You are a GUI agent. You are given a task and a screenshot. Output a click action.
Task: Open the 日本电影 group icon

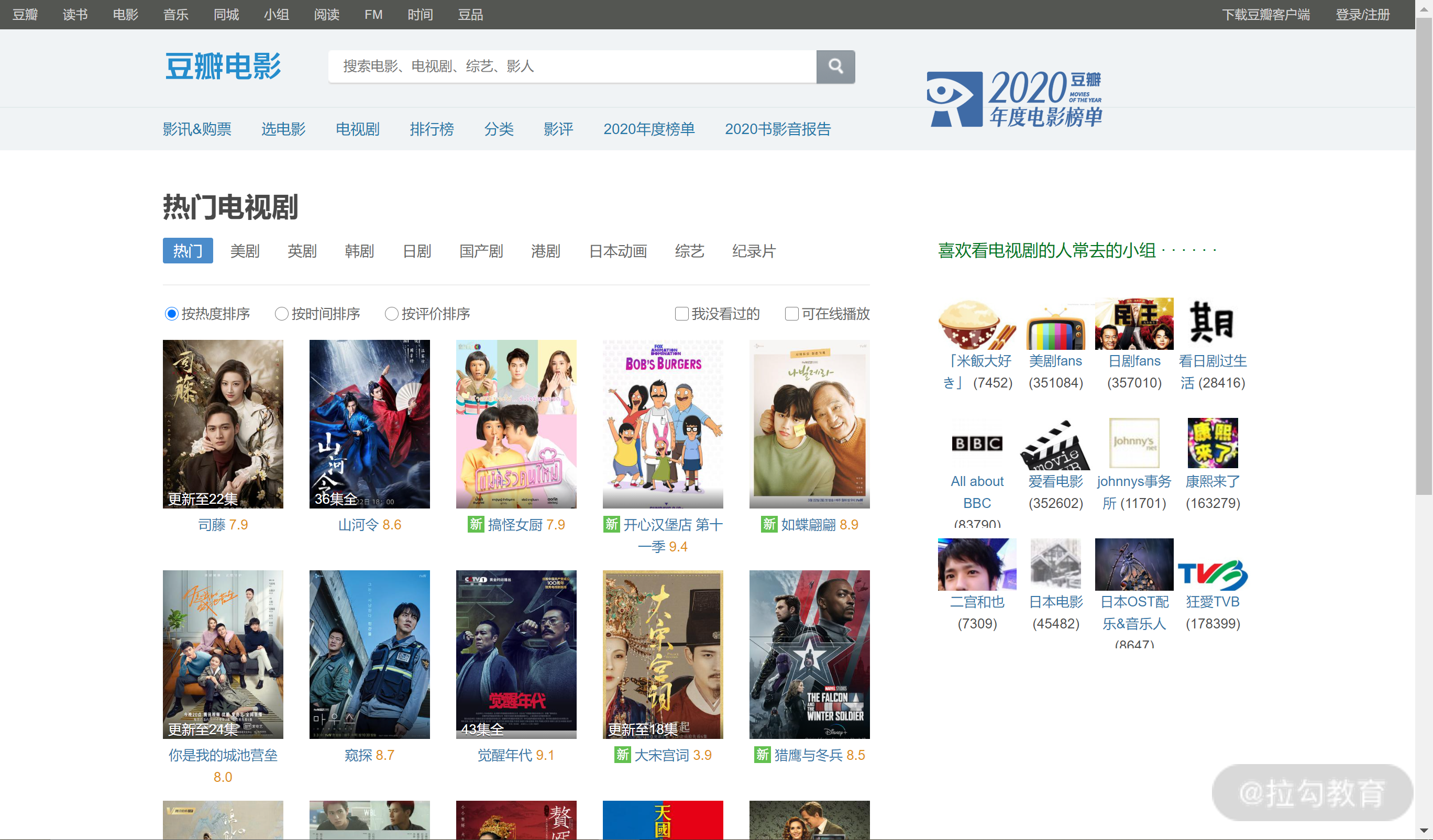click(1055, 564)
